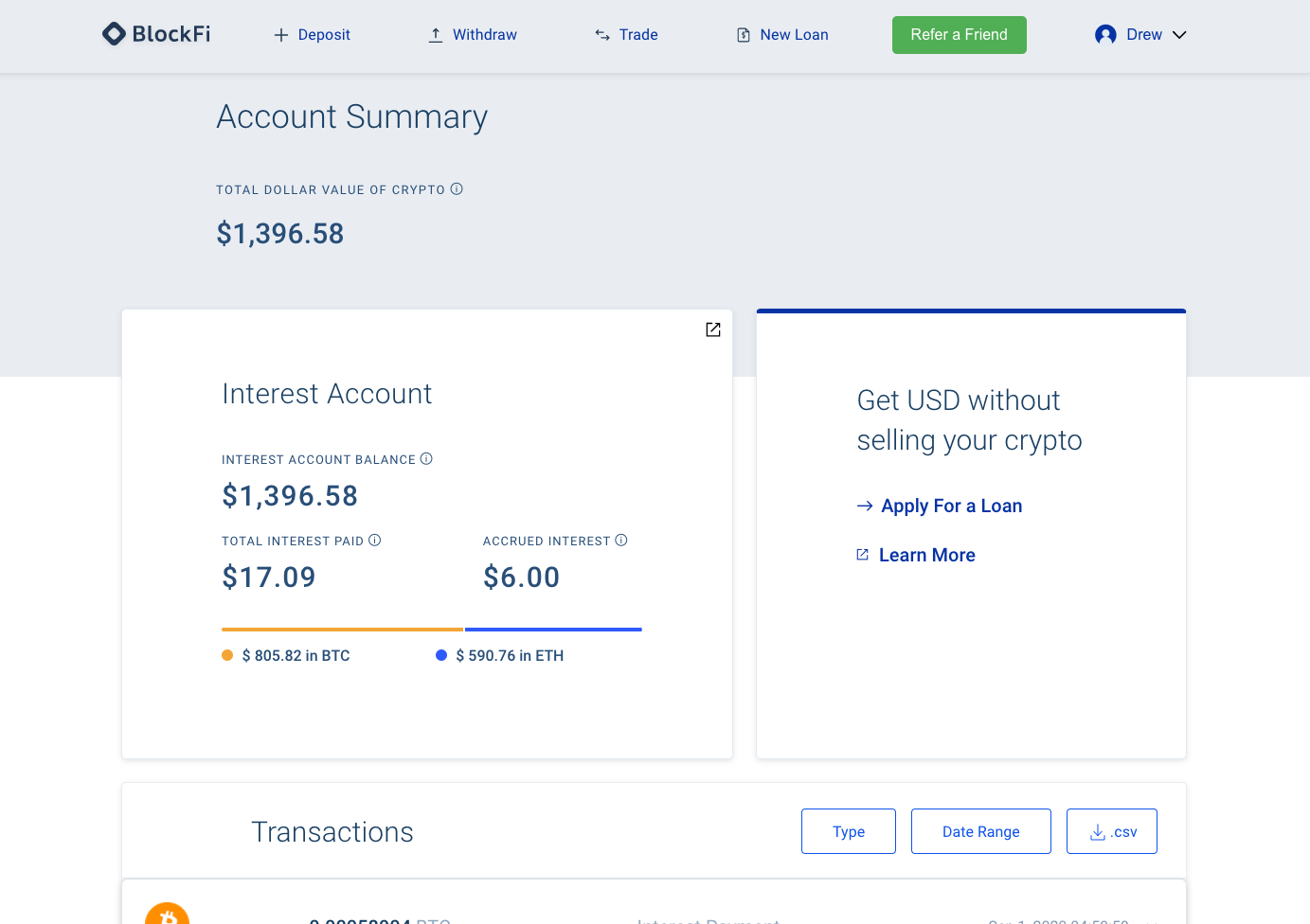The width and height of the screenshot is (1310, 924).
Task: Click the Apply For a Loan link
Action: [951, 506]
